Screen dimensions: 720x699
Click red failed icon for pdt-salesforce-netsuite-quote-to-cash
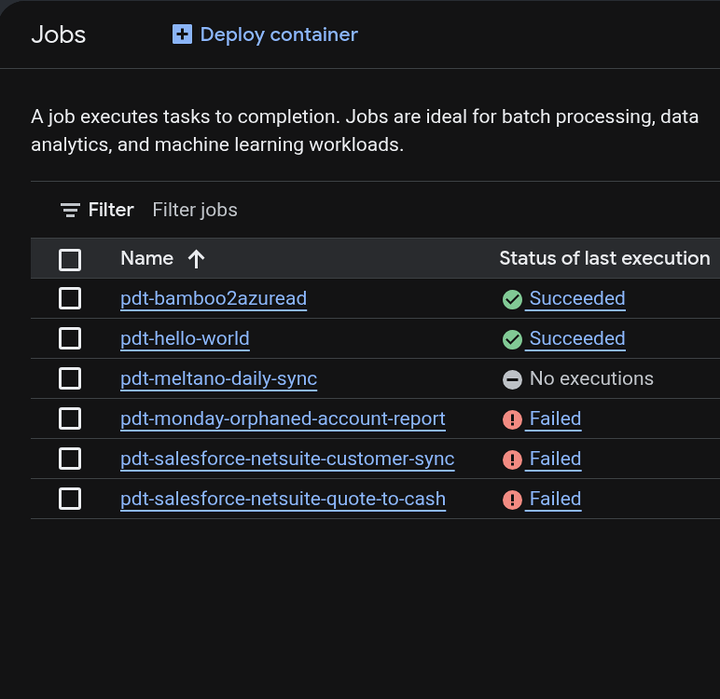coord(512,500)
